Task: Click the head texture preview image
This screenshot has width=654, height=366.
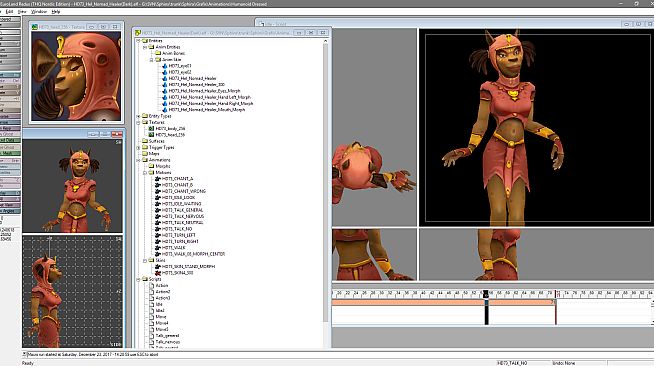Action: click(76, 76)
